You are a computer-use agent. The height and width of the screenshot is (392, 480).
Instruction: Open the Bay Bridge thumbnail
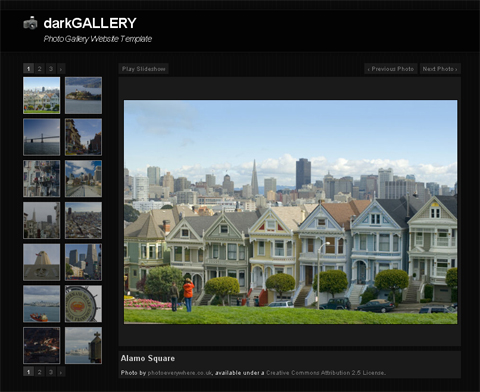(x=42, y=137)
